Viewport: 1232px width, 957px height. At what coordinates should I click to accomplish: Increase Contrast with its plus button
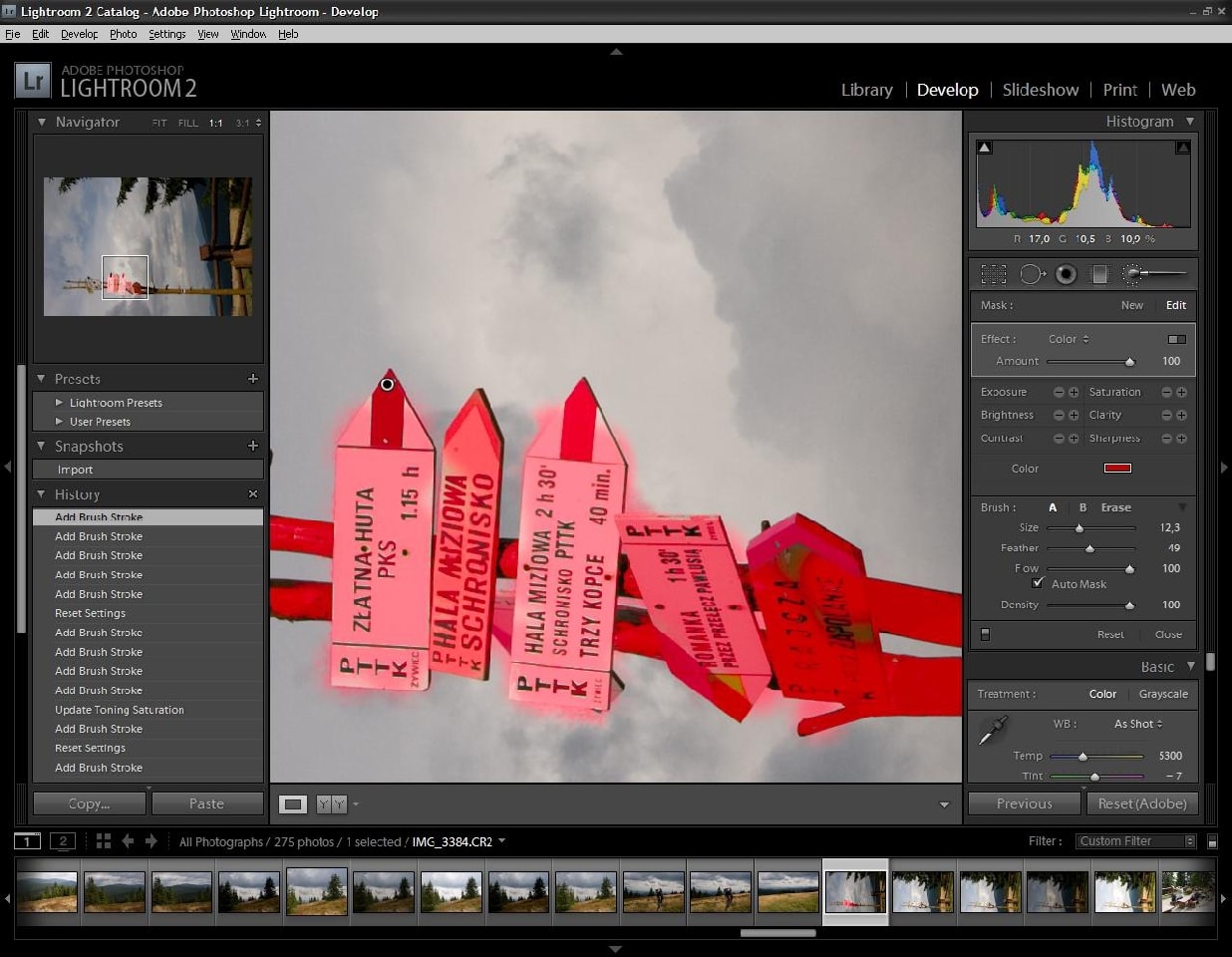(x=1074, y=438)
